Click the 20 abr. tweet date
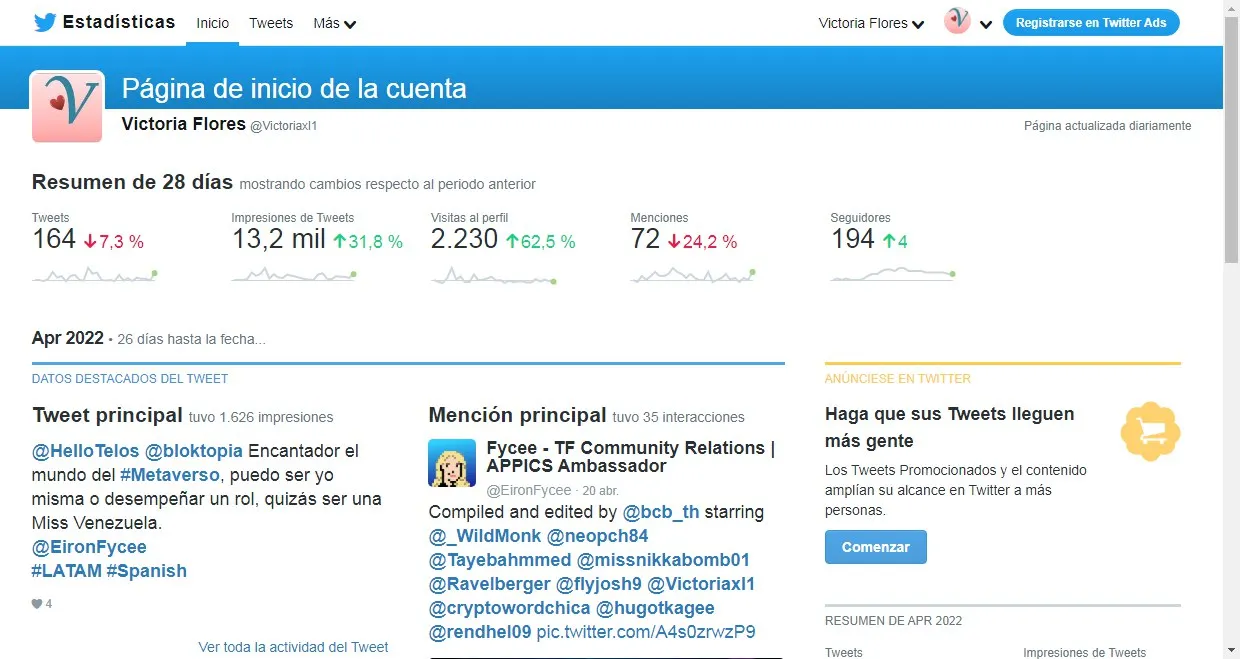The height and width of the screenshot is (659, 1240). (601, 491)
